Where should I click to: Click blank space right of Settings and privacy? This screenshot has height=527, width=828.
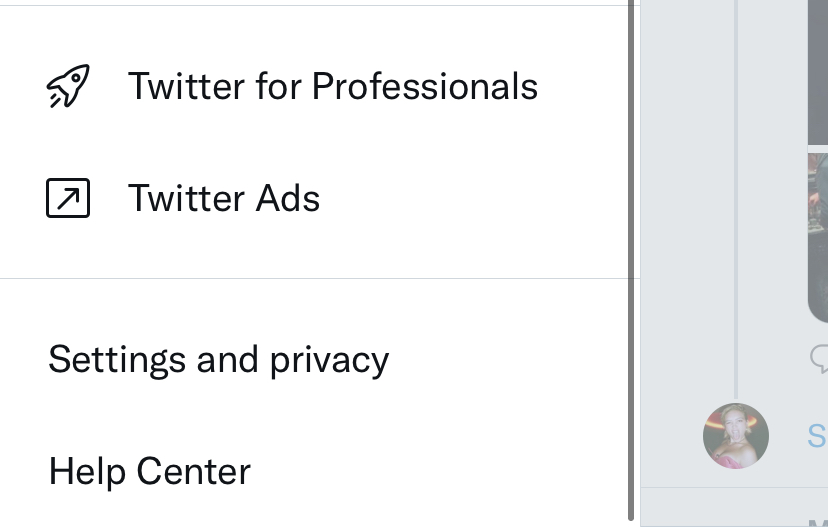pos(509,360)
